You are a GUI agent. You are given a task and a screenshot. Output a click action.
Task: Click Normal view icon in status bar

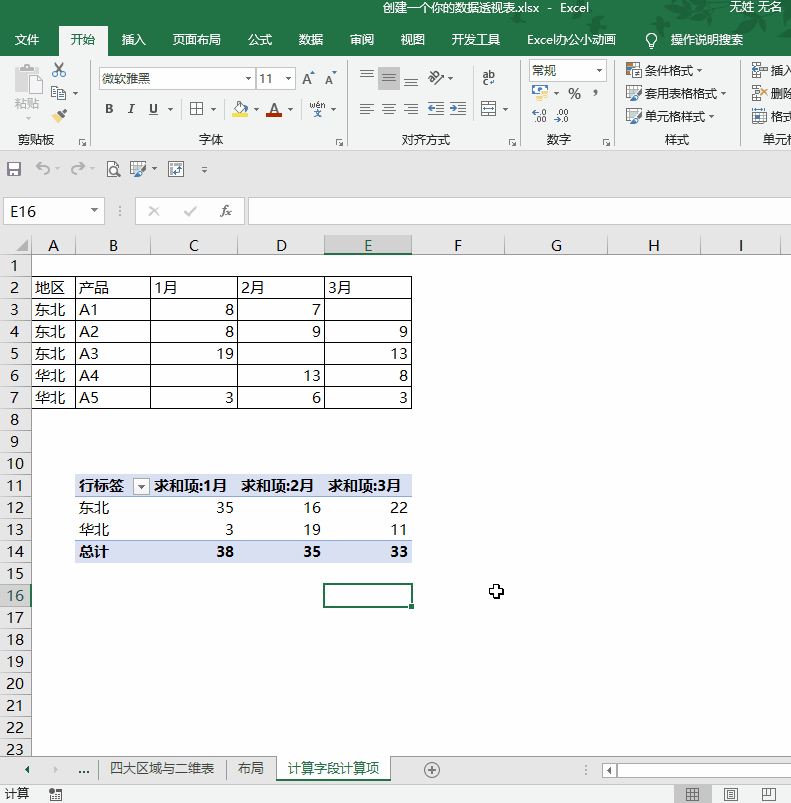point(692,794)
